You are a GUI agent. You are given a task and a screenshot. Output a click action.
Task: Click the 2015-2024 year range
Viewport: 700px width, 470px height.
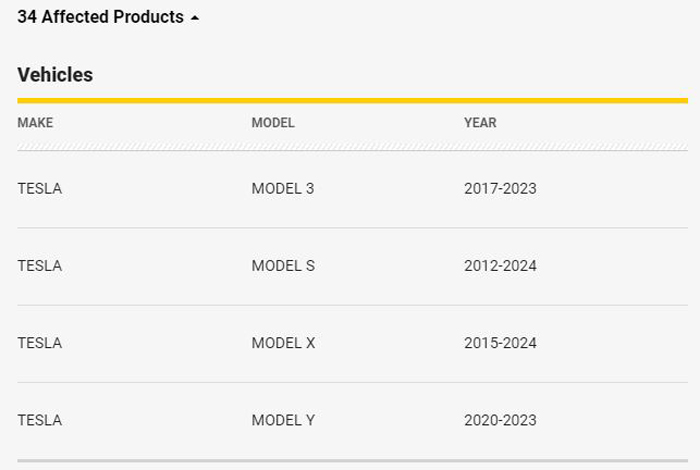coord(500,343)
